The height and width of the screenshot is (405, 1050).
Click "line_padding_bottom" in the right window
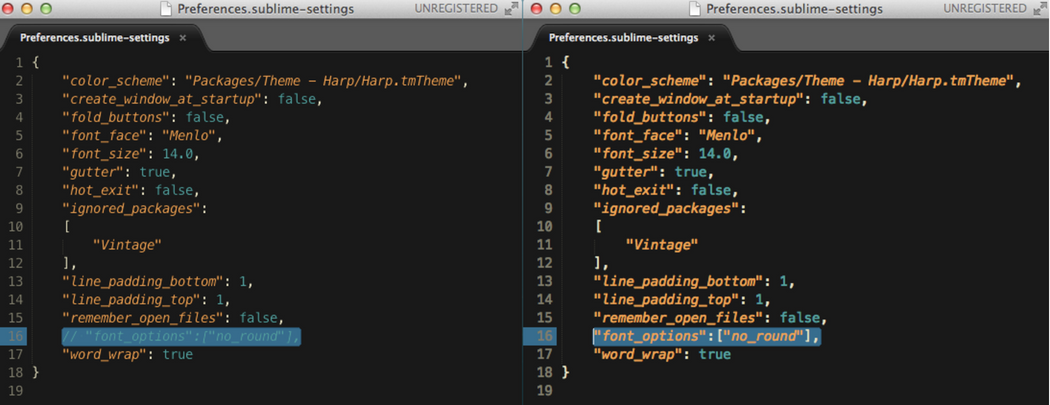click(678, 281)
